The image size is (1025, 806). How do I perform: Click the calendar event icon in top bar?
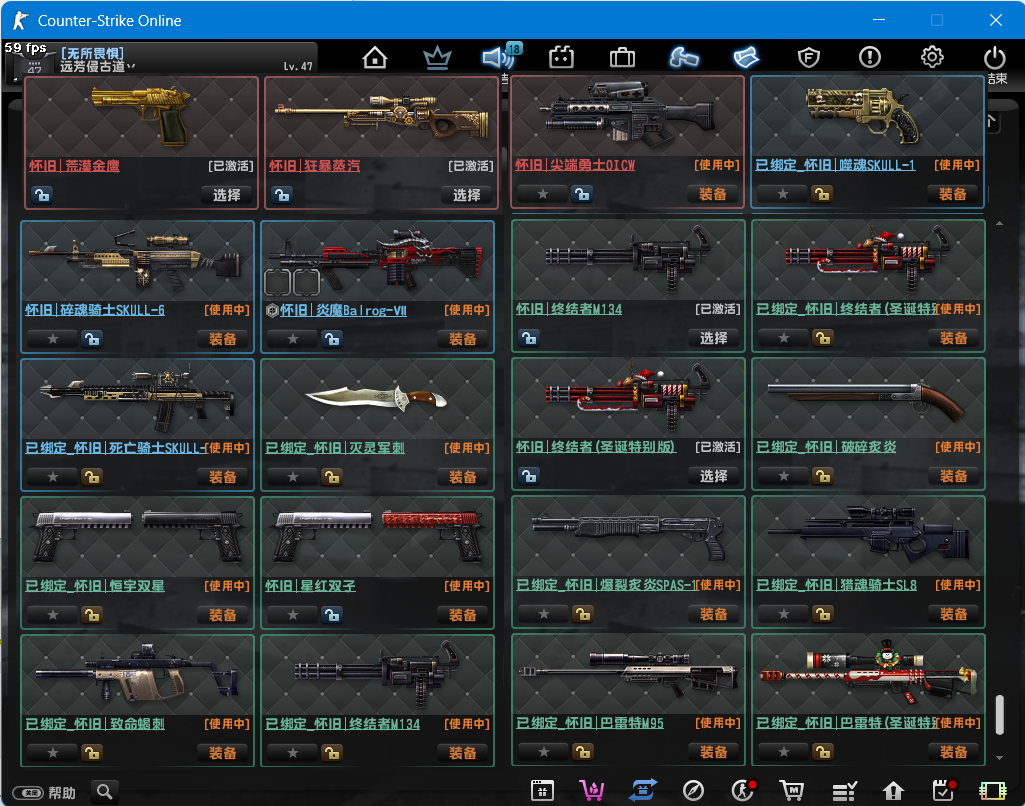(x=561, y=58)
